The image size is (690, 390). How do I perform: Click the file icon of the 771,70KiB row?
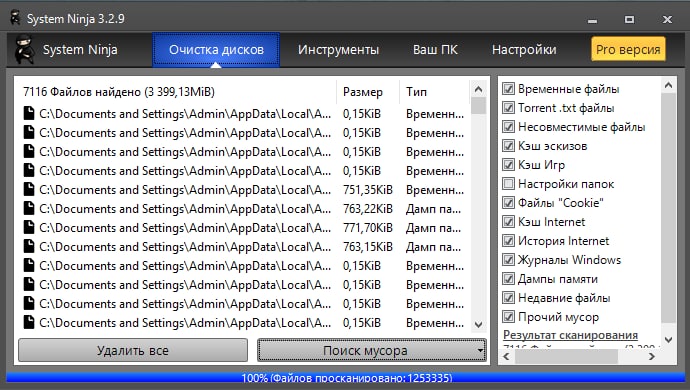[29, 227]
